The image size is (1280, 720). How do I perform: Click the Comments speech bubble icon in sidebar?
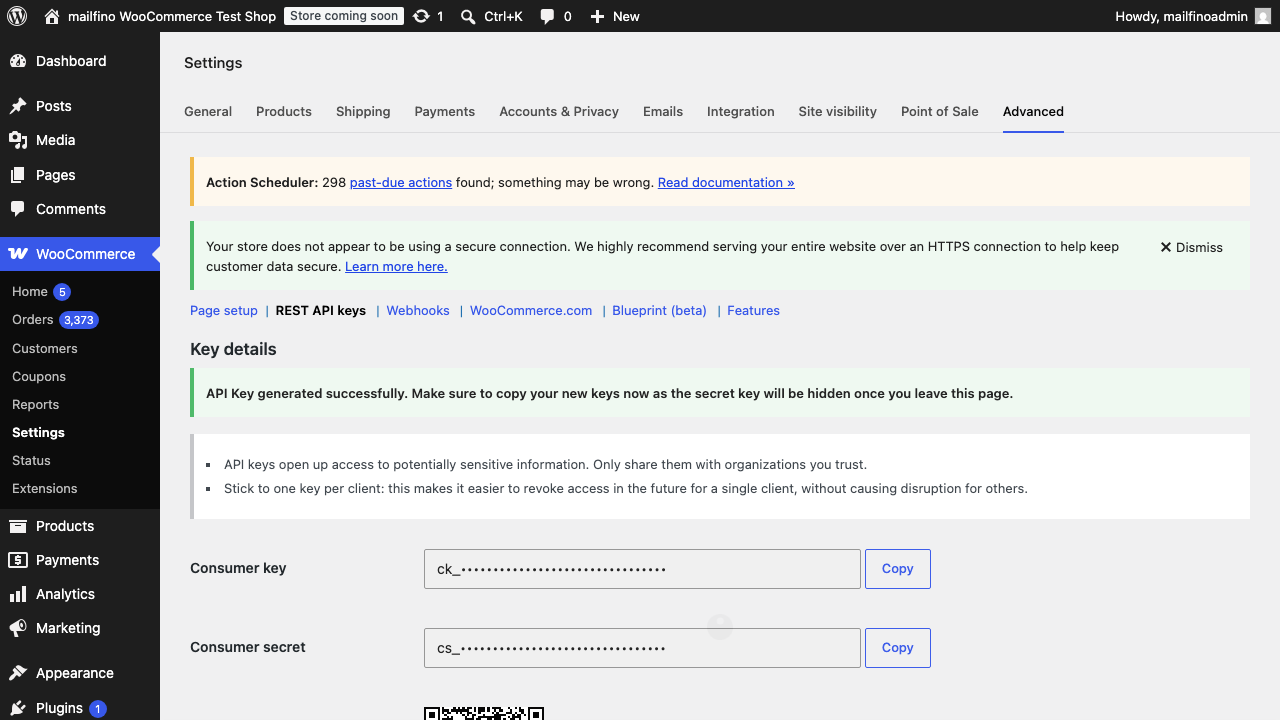18,209
